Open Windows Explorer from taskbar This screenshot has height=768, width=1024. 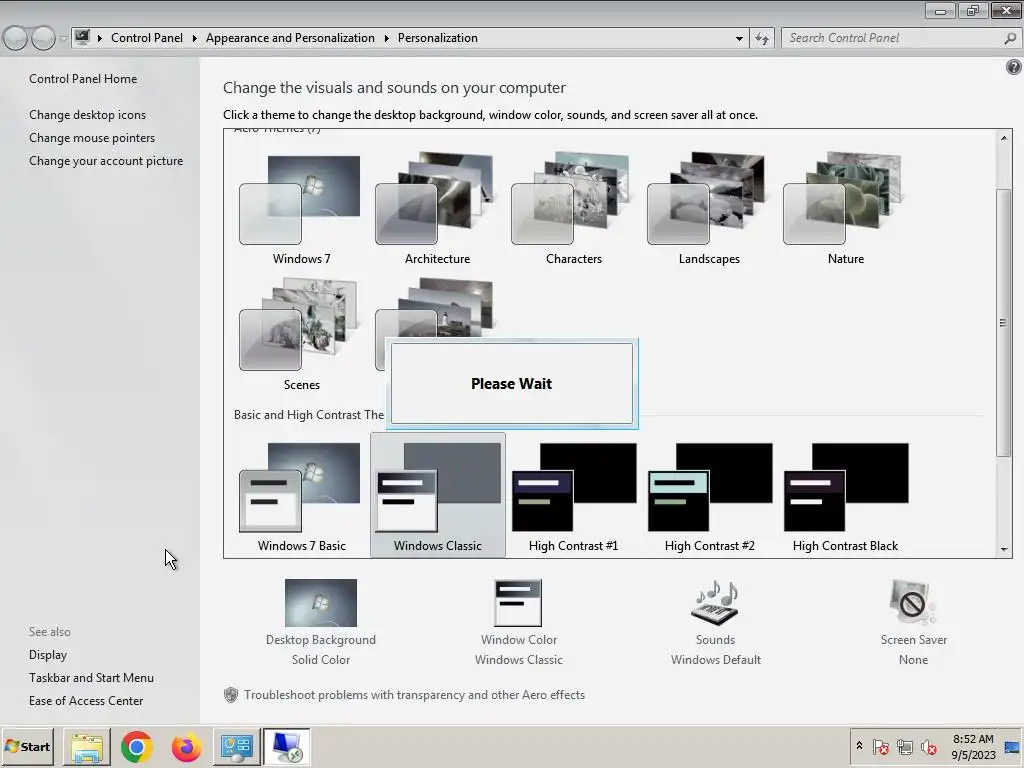(x=87, y=747)
